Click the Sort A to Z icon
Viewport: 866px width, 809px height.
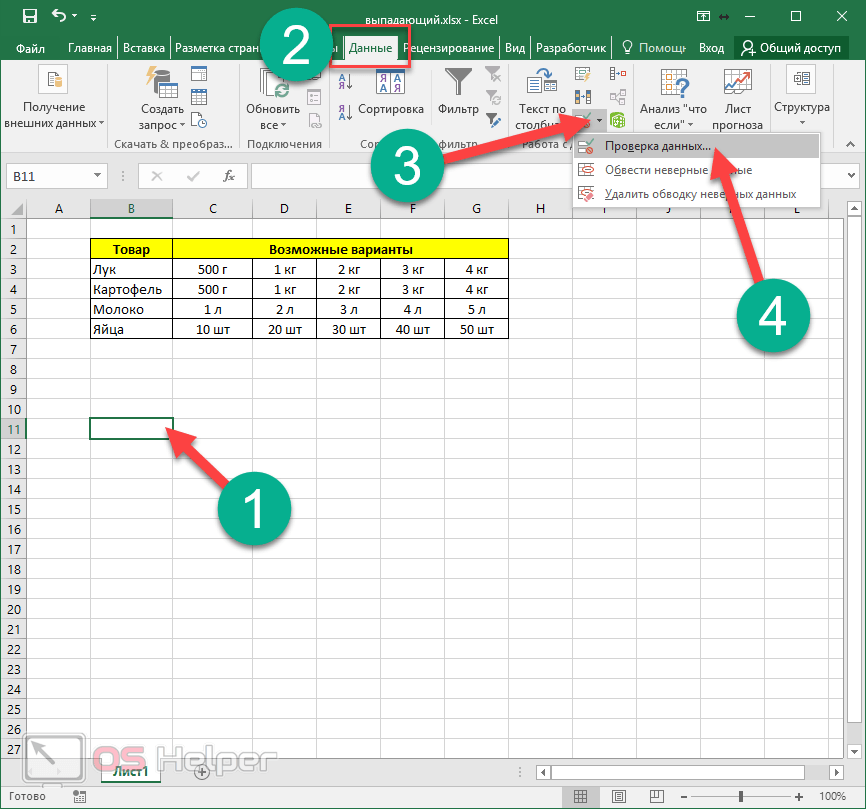point(342,82)
